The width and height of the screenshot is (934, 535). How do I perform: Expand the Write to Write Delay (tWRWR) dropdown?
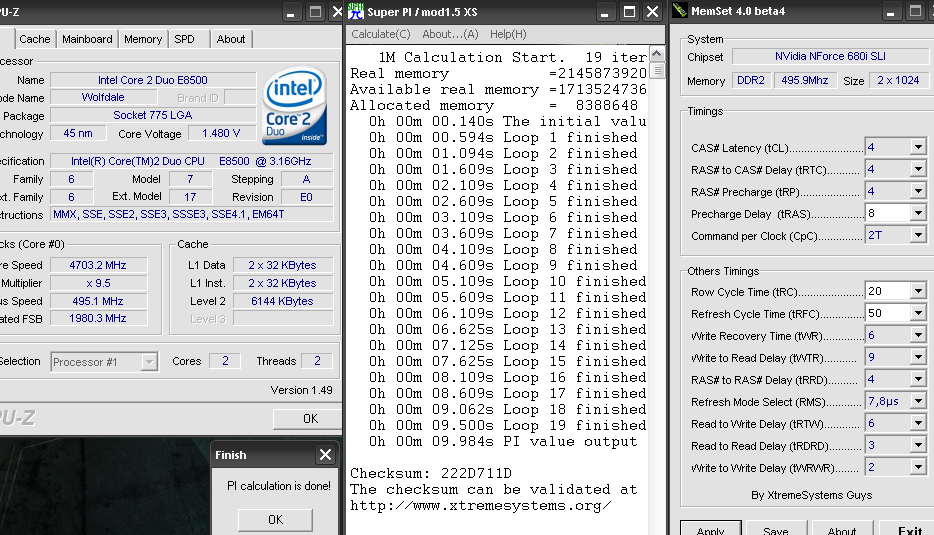click(x=918, y=467)
